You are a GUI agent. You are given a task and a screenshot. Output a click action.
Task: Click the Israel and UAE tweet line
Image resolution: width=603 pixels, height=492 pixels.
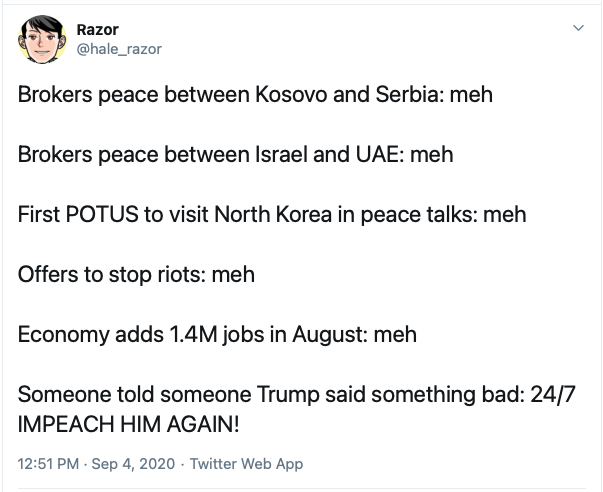235,155
